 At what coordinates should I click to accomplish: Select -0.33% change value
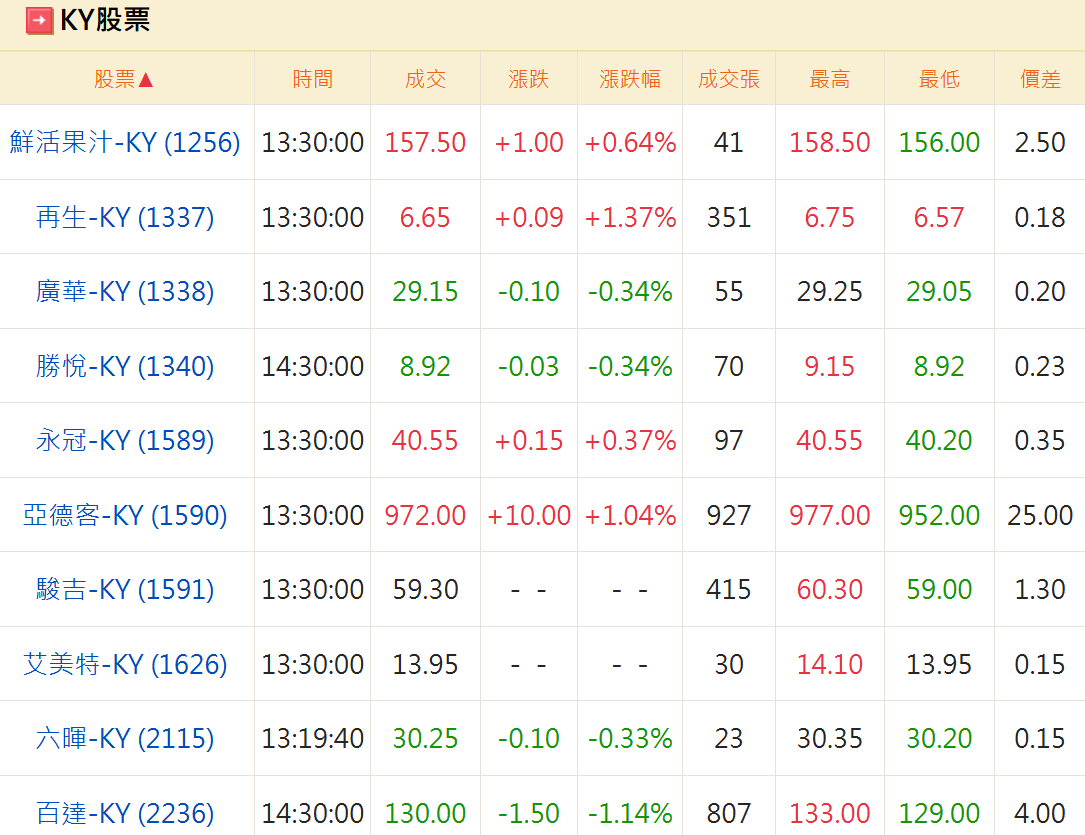point(630,739)
